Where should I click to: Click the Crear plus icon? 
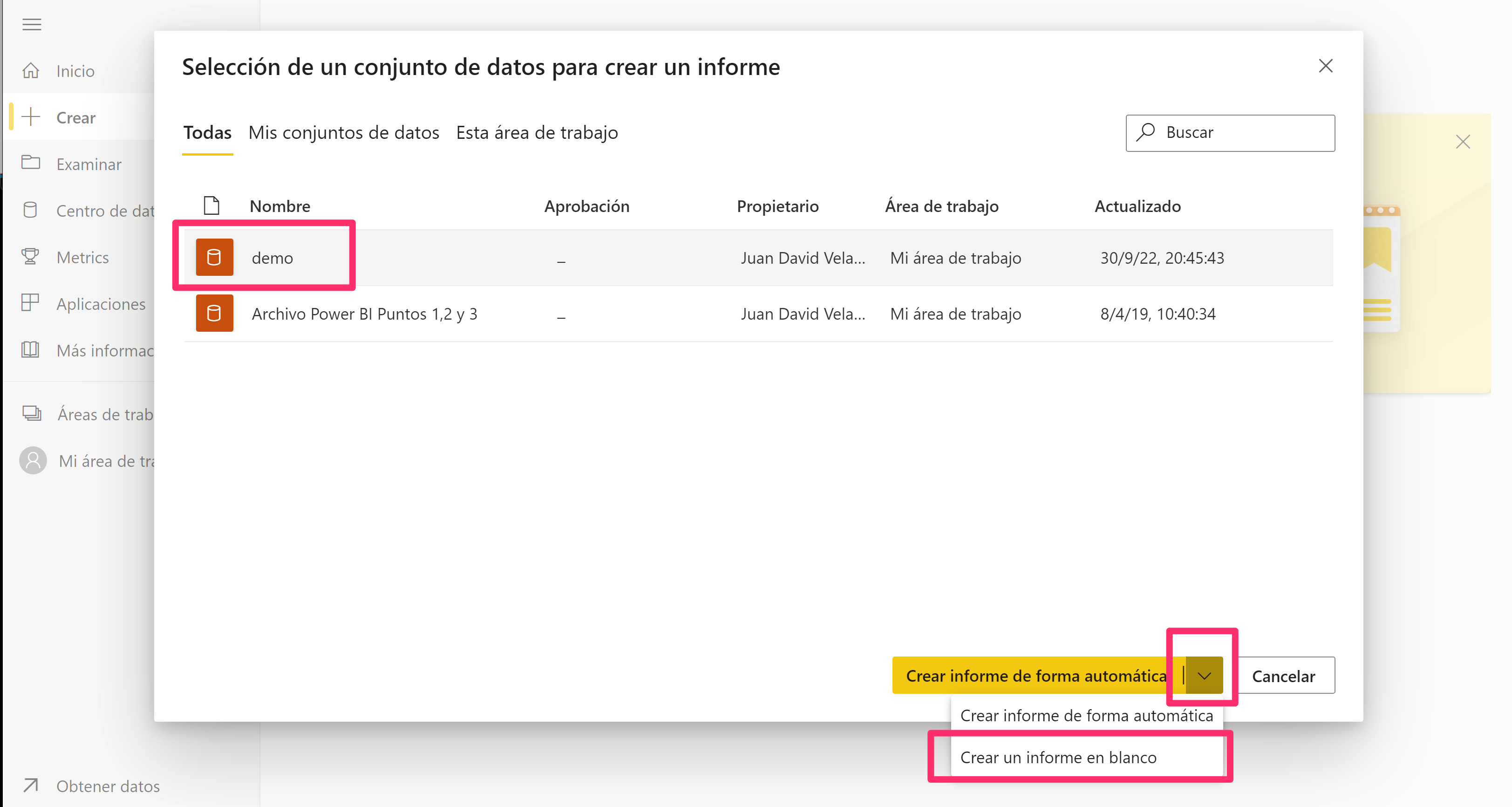coord(31,117)
